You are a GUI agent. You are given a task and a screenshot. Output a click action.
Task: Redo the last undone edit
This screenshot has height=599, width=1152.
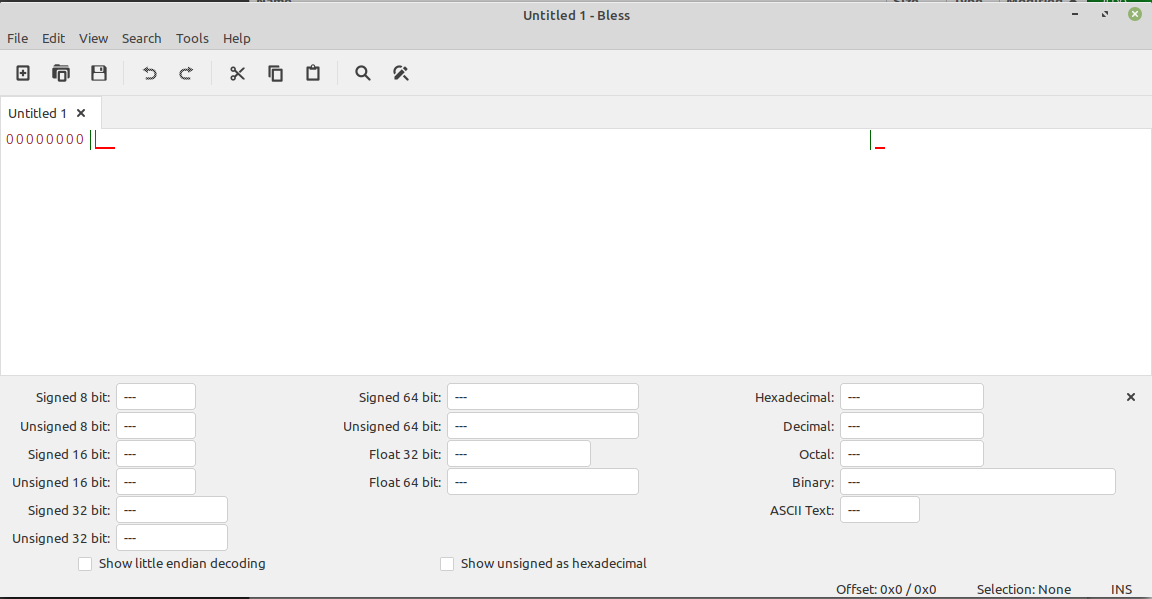[186, 73]
